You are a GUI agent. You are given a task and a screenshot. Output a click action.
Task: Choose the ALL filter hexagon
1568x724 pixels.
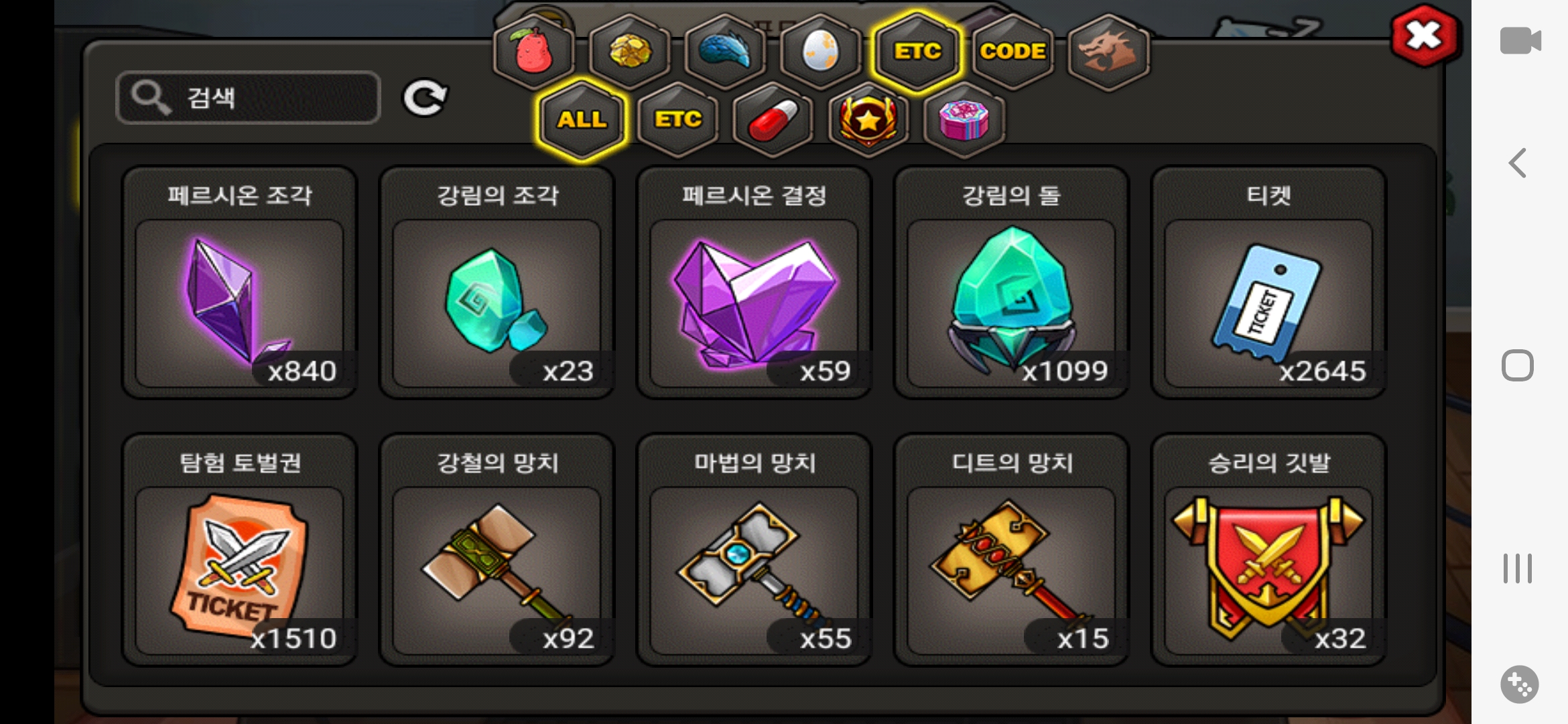point(582,120)
